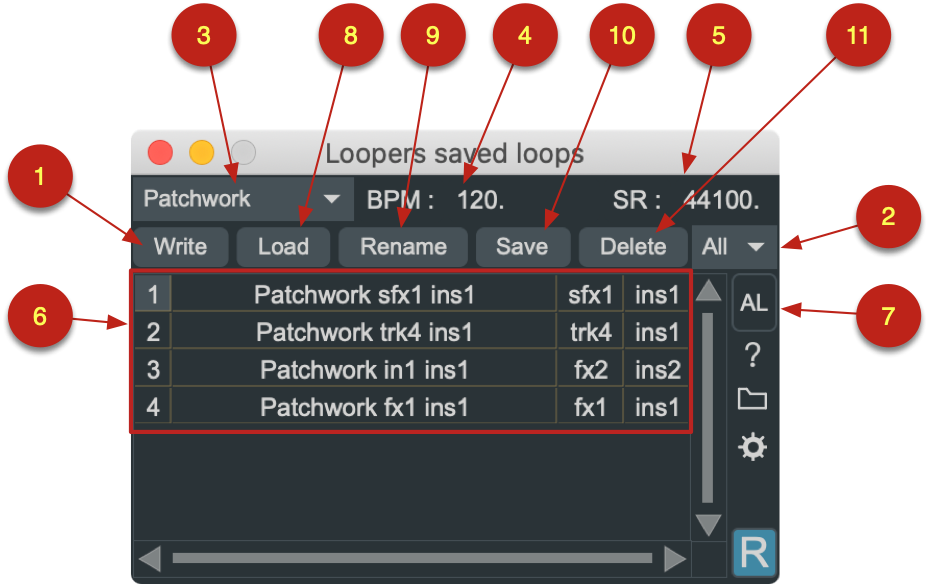Click the sfx1 cell in row 1
This screenshot has width=928, height=586.
590,294
